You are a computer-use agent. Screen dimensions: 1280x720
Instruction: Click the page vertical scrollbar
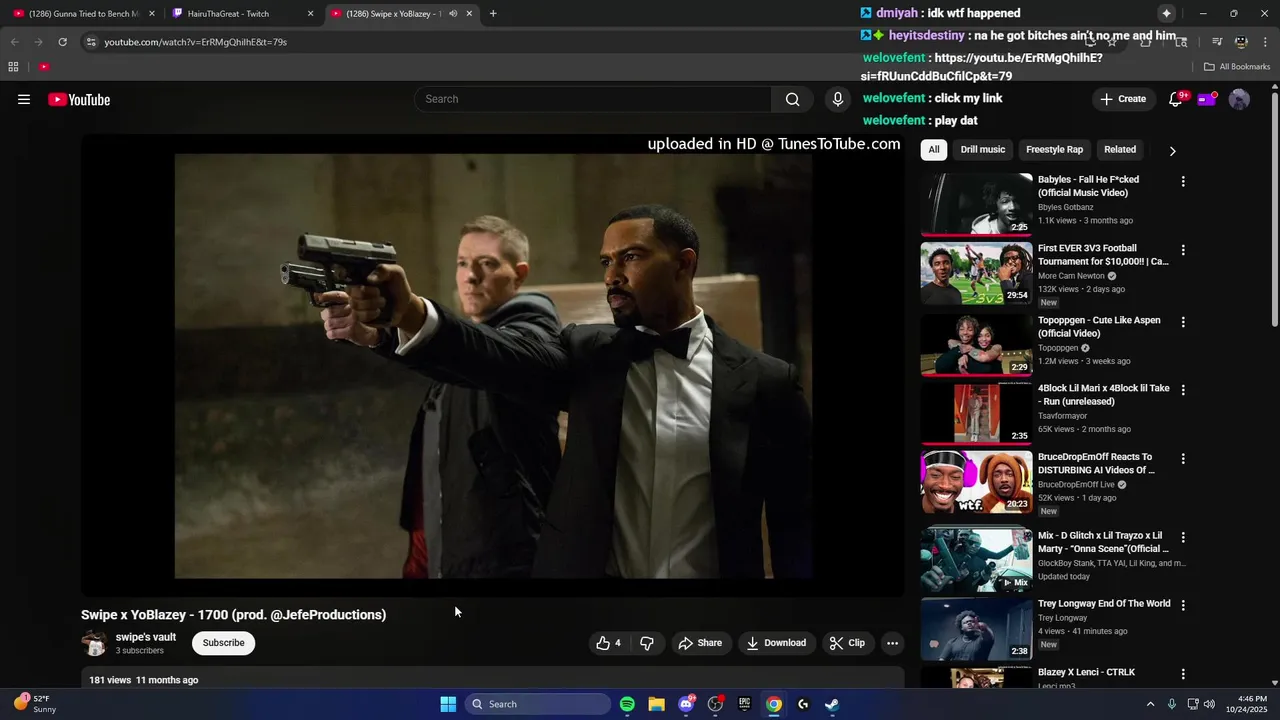coord(1274,210)
